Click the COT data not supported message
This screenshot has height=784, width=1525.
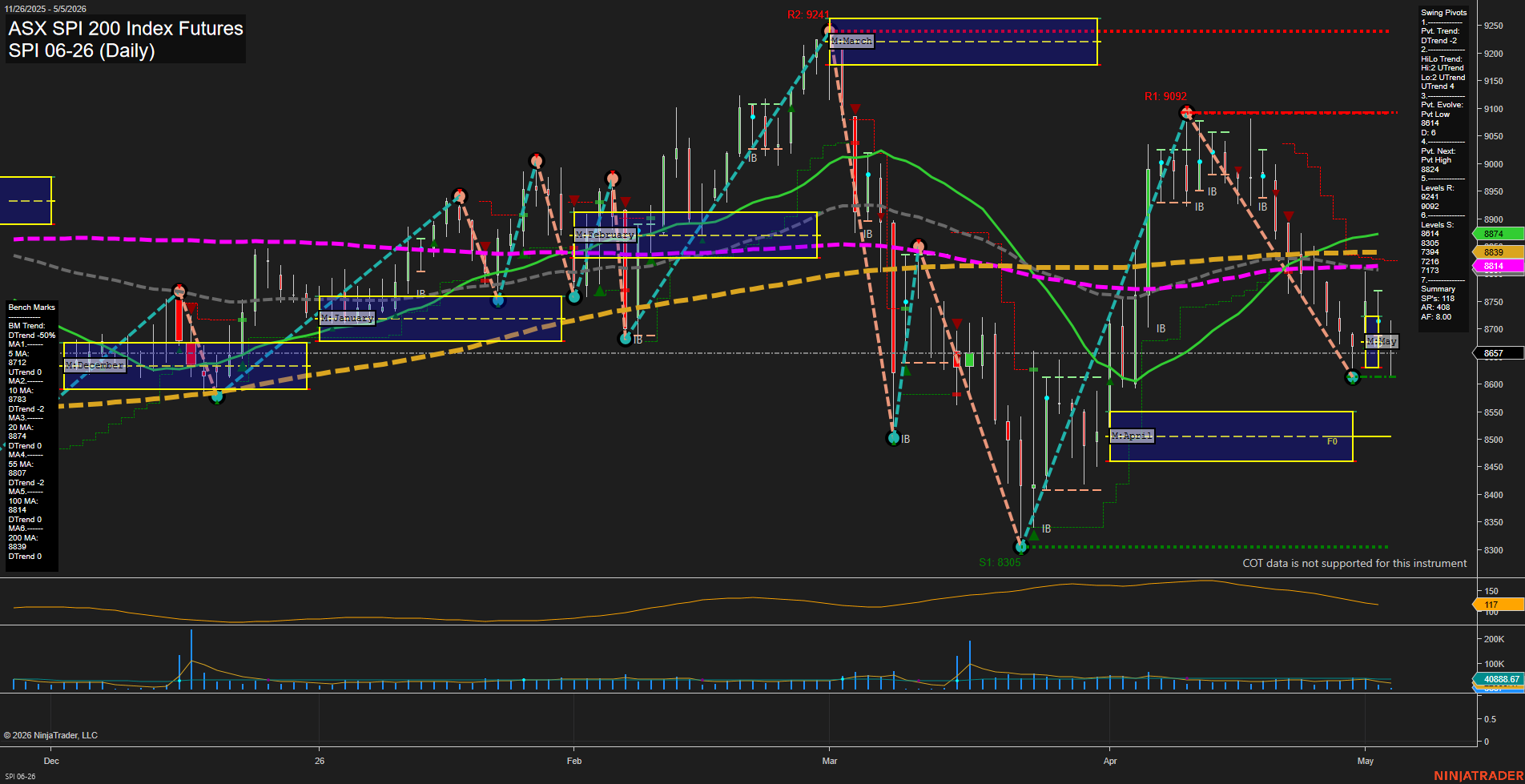click(1354, 563)
